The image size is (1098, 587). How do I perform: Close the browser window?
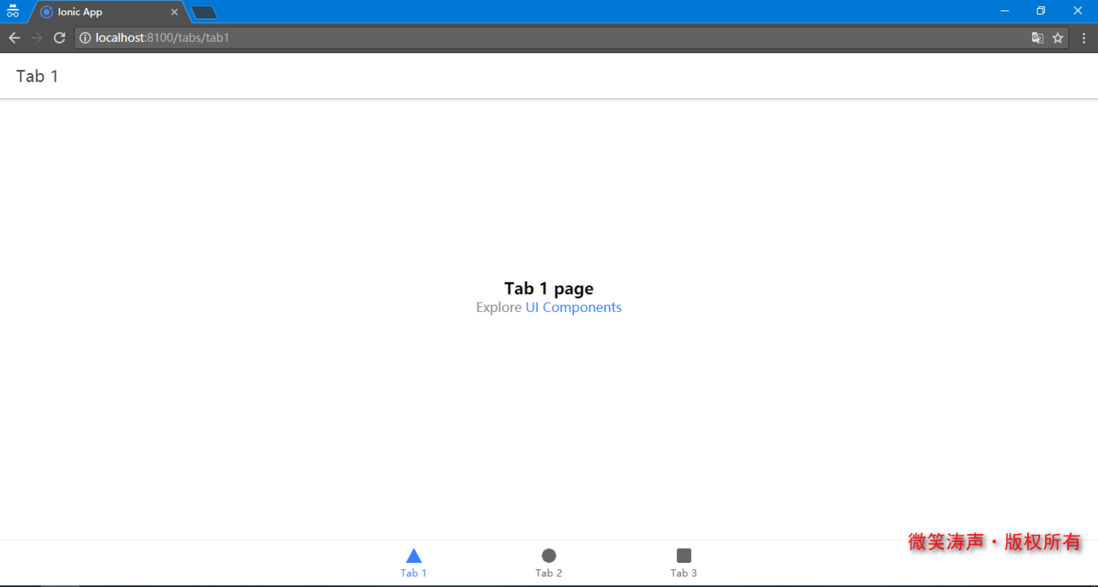1078,11
